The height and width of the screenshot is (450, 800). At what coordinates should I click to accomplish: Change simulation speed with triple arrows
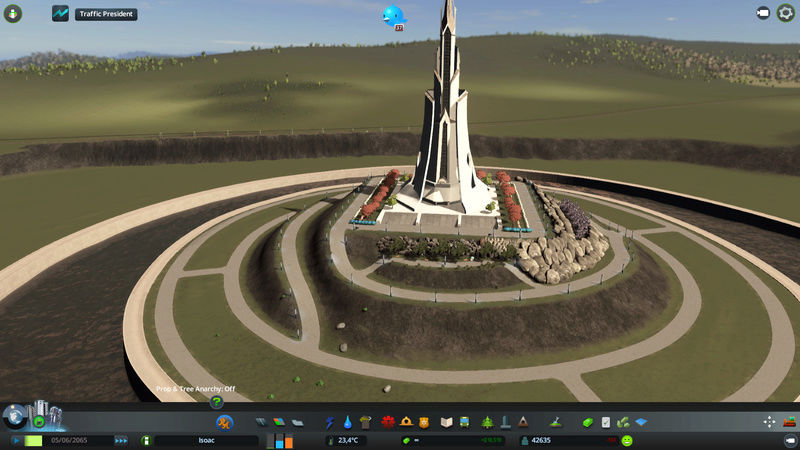point(121,440)
